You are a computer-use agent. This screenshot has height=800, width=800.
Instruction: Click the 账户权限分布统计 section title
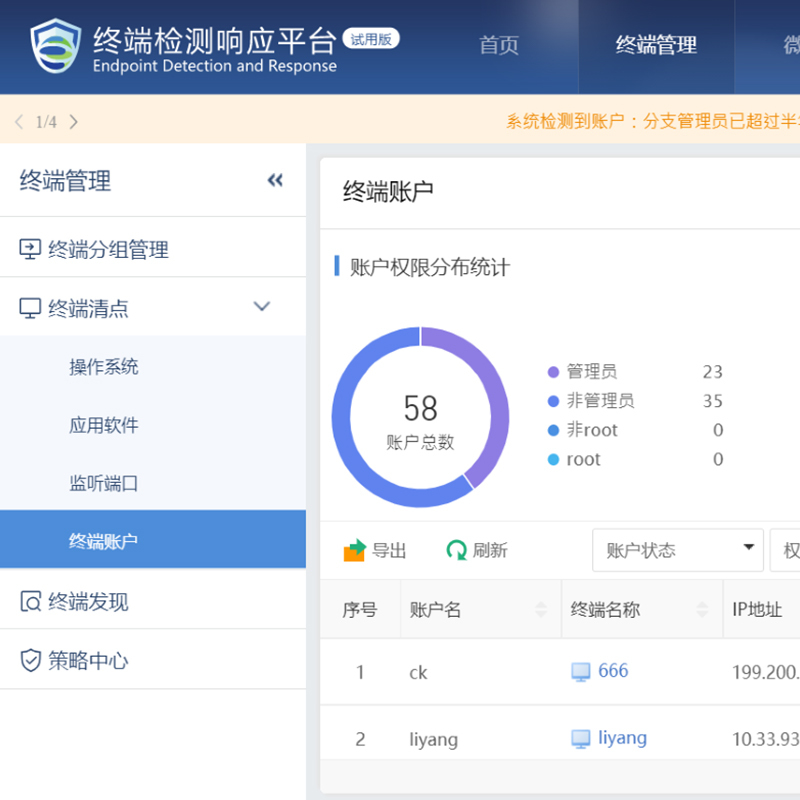[x=430, y=267]
